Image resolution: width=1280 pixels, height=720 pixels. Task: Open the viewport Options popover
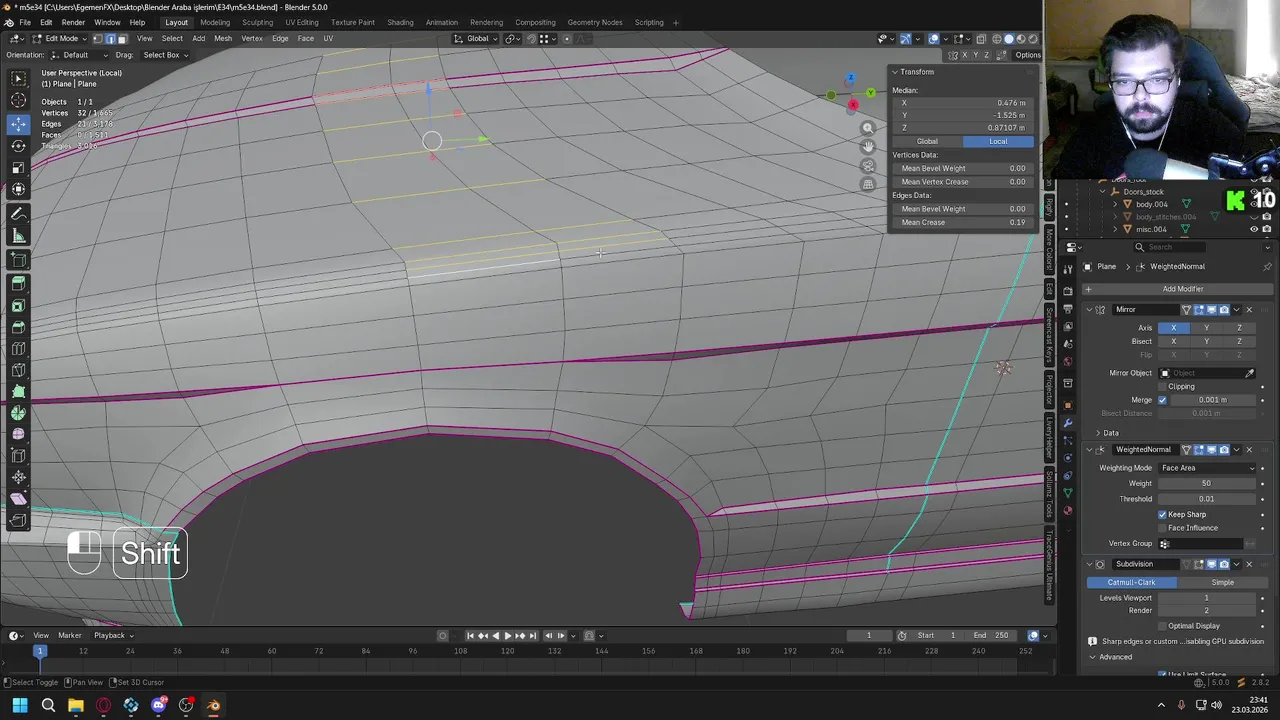[1027, 55]
